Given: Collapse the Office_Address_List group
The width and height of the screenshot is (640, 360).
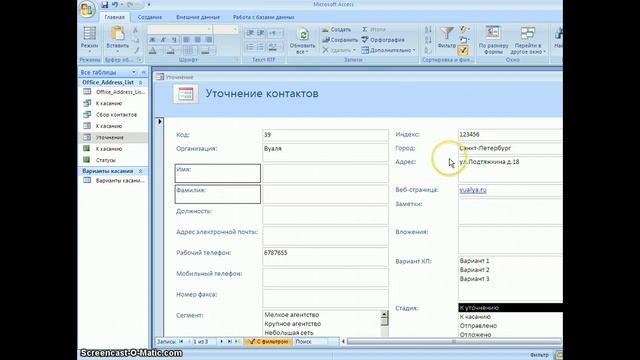Looking at the screenshot, I should 140,82.
